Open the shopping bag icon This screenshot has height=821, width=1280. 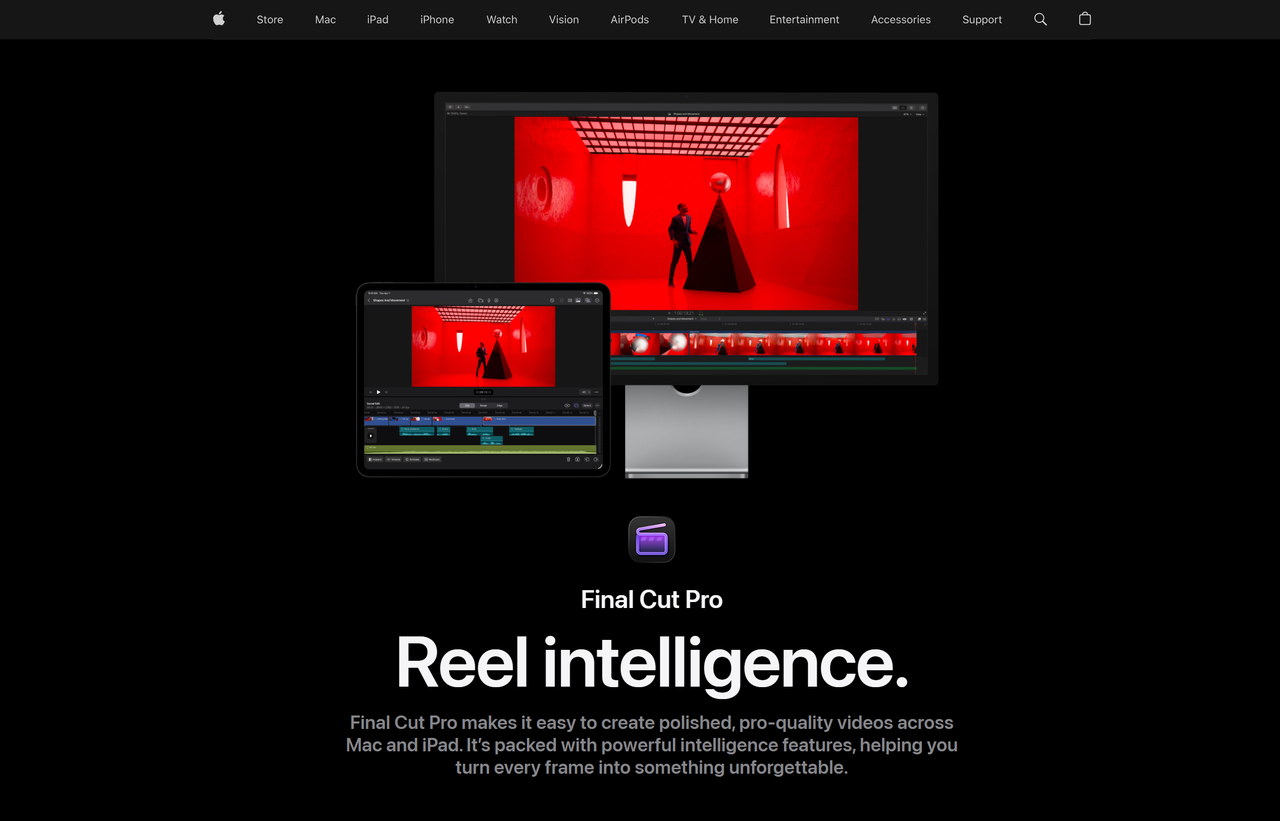[x=1085, y=19]
